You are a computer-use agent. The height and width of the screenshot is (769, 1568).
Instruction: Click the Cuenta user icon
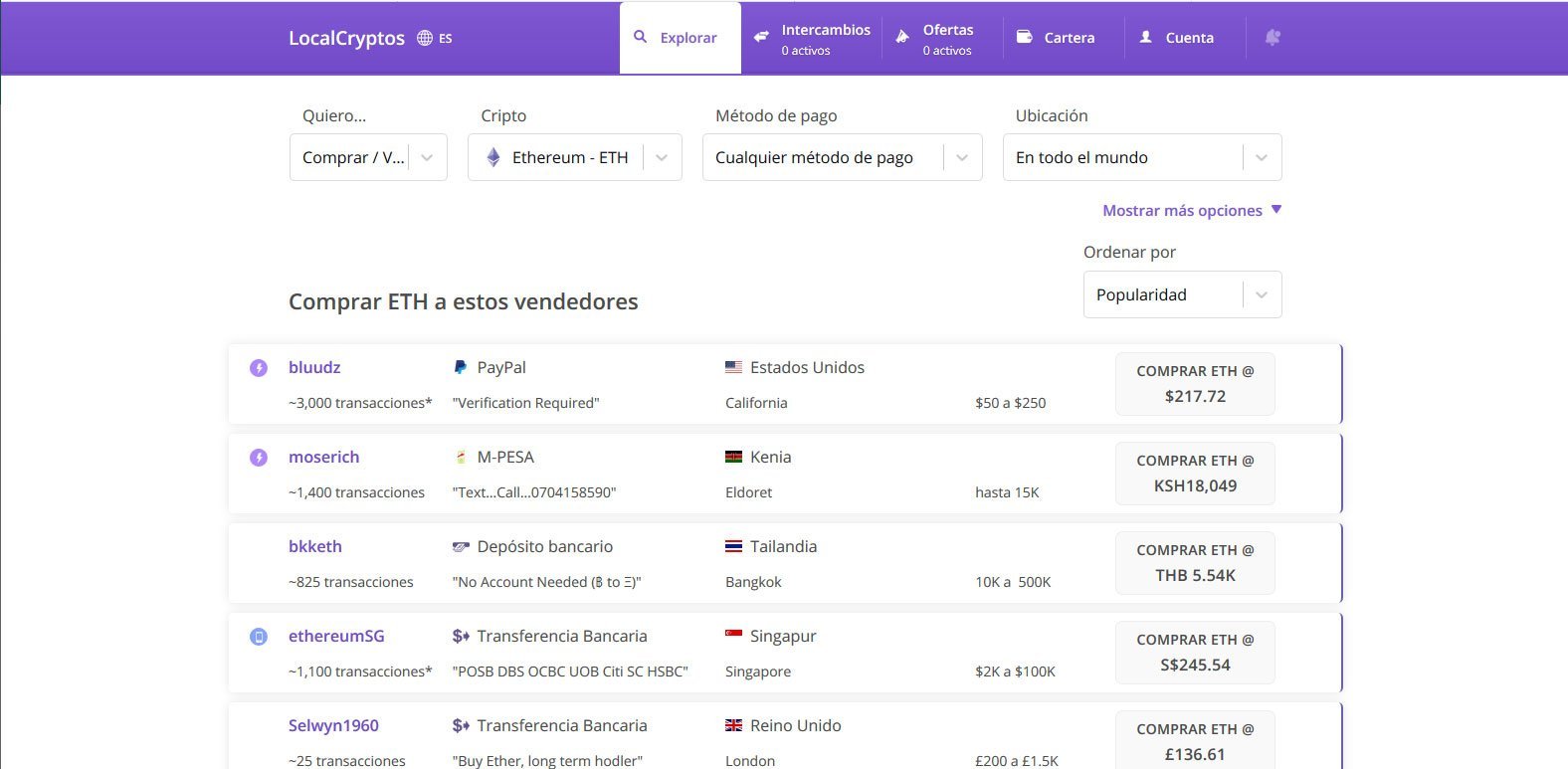coord(1145,37)
